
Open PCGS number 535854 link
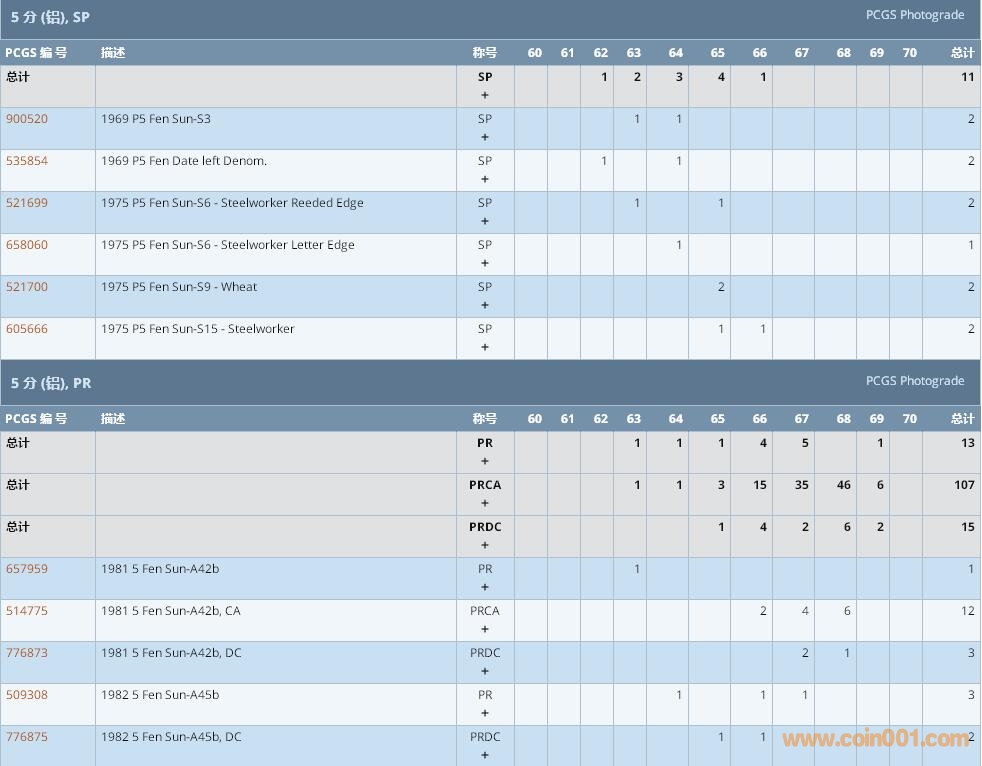tap(27, 161)
